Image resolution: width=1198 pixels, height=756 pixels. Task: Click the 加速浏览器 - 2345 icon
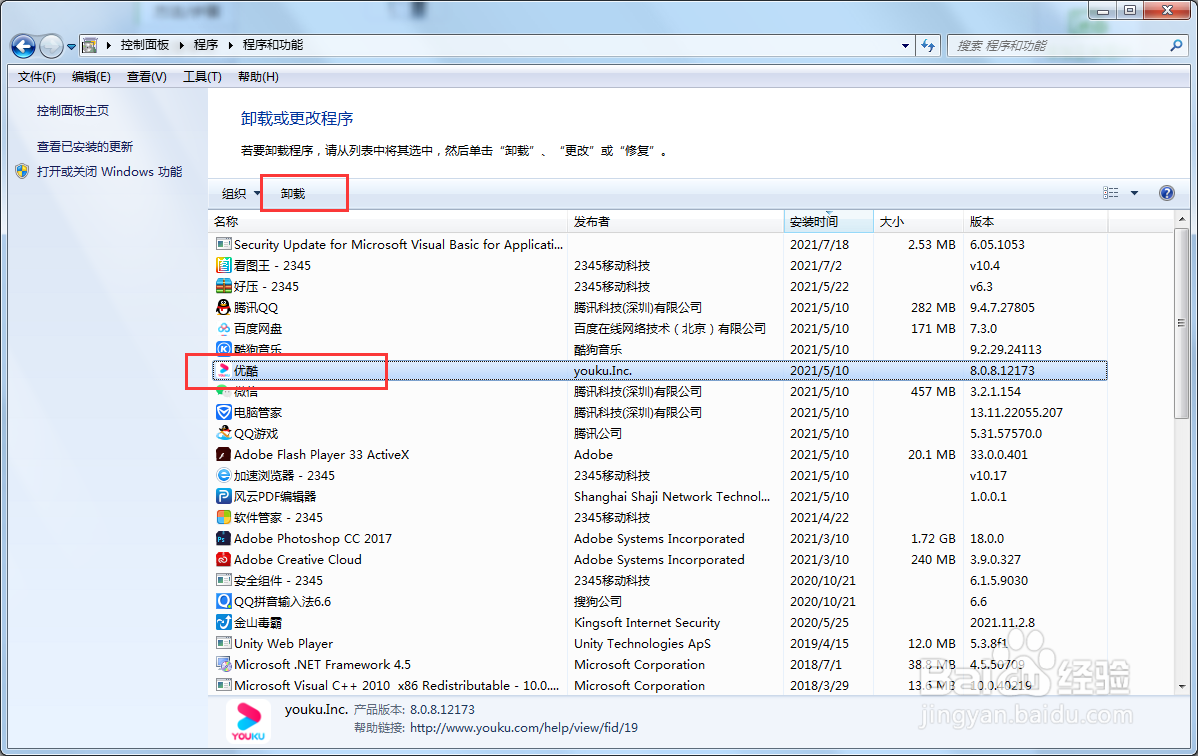(x=223, y=475)
